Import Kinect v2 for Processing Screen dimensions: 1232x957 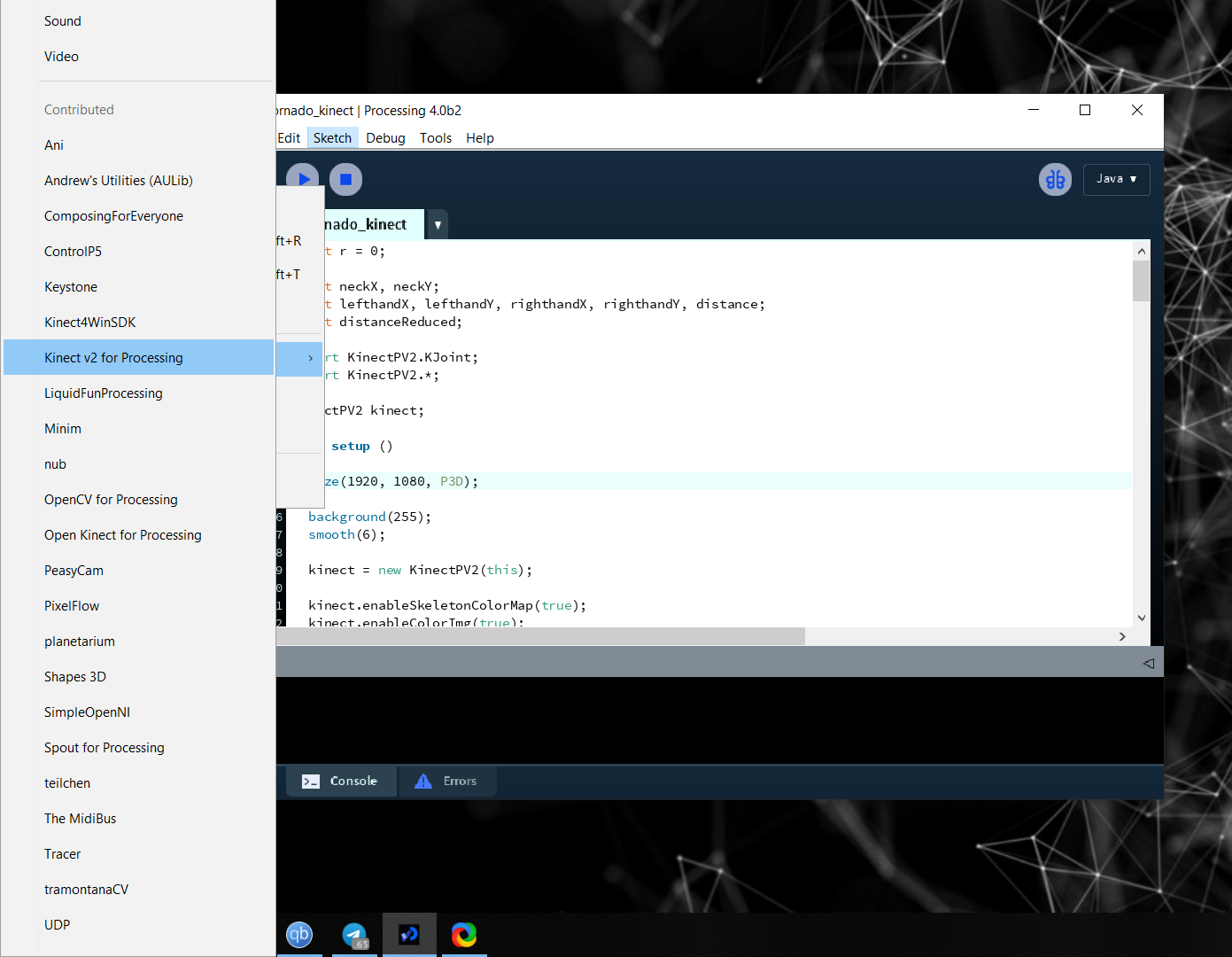(x=139, y=358)
